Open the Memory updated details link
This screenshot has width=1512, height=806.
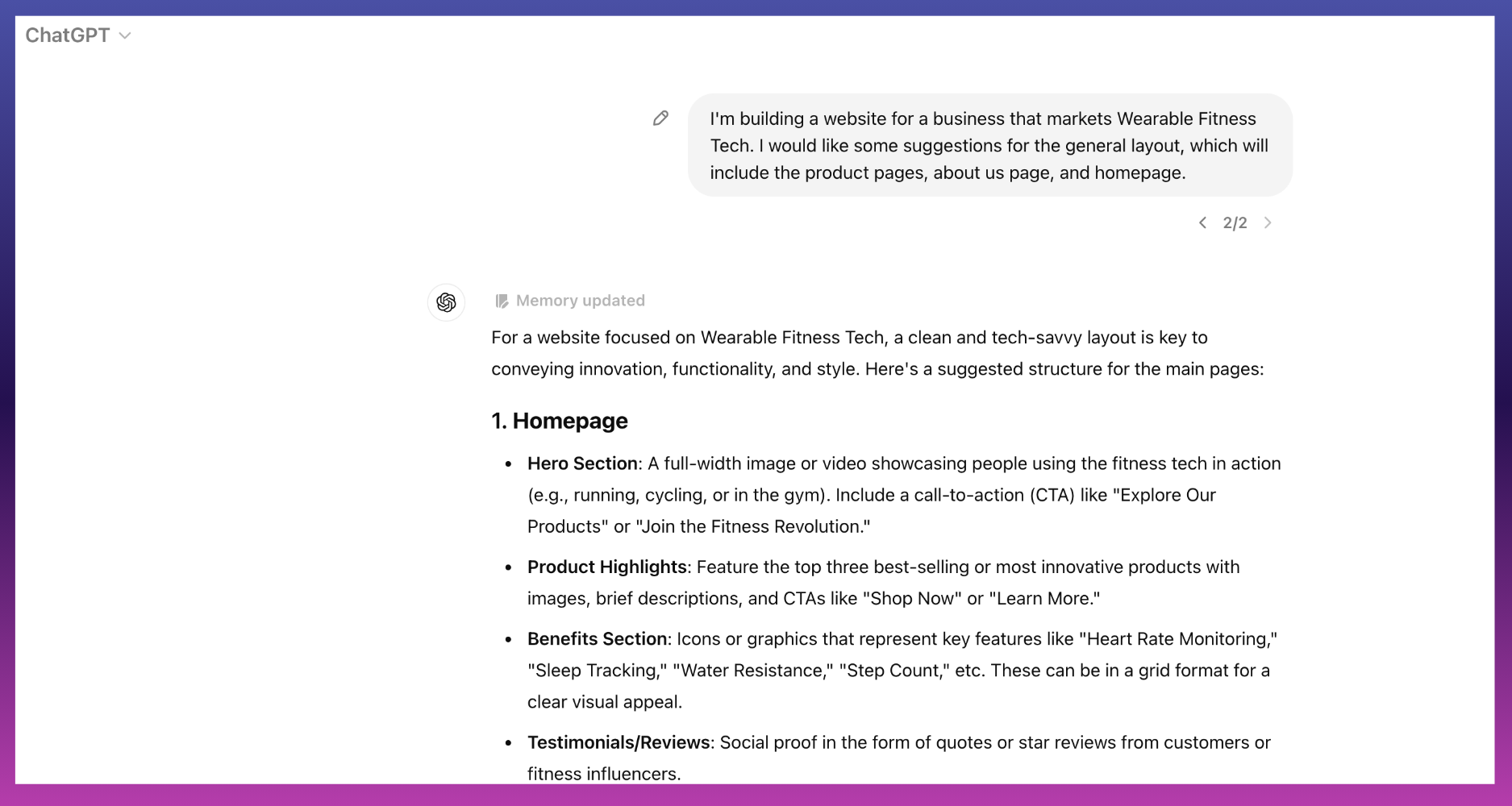click(x=580, y=301)
